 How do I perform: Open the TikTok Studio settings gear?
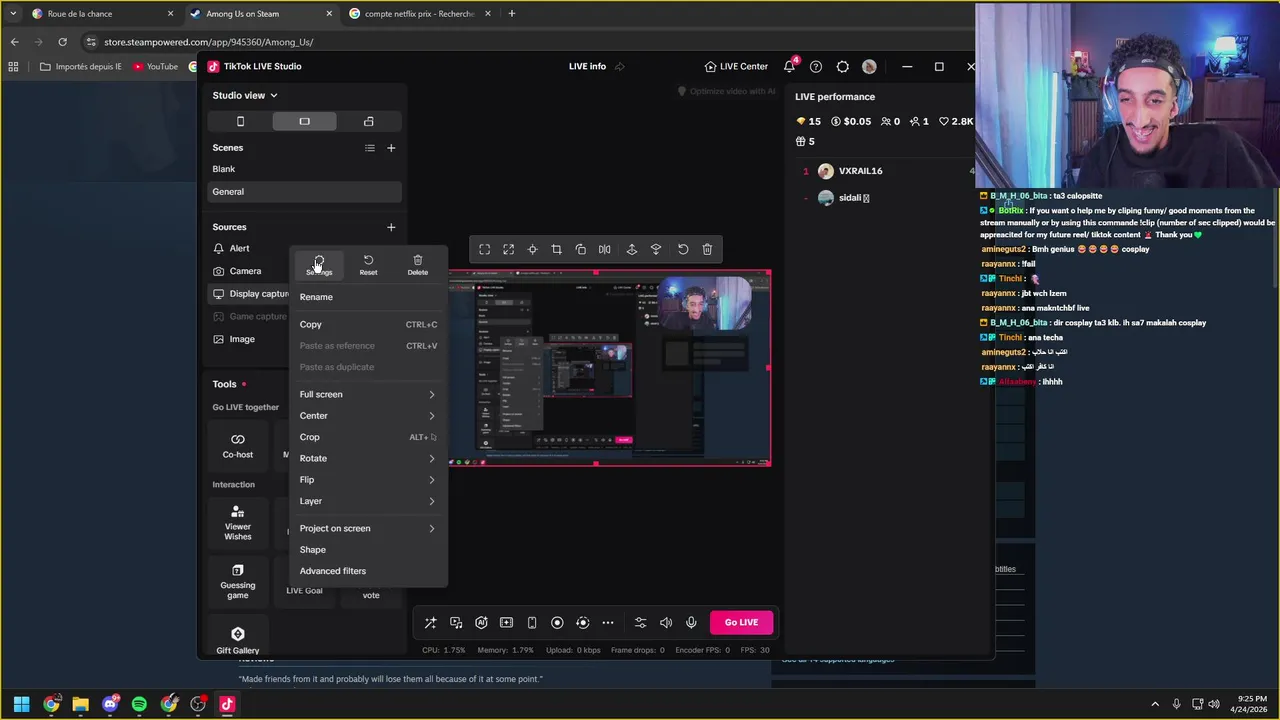842,66
